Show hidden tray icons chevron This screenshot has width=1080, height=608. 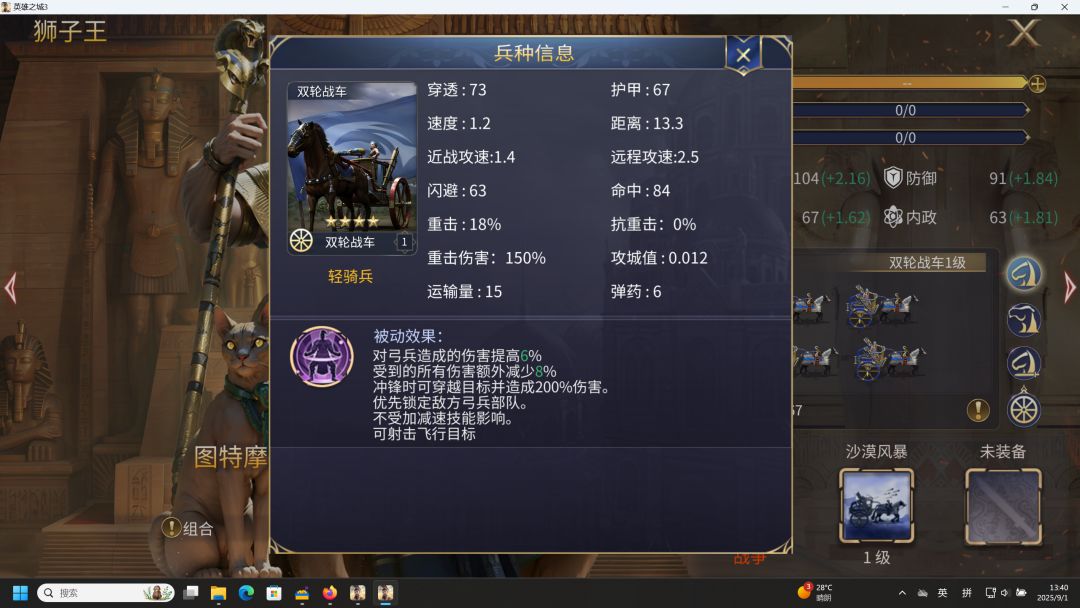(x=902, y=593)
